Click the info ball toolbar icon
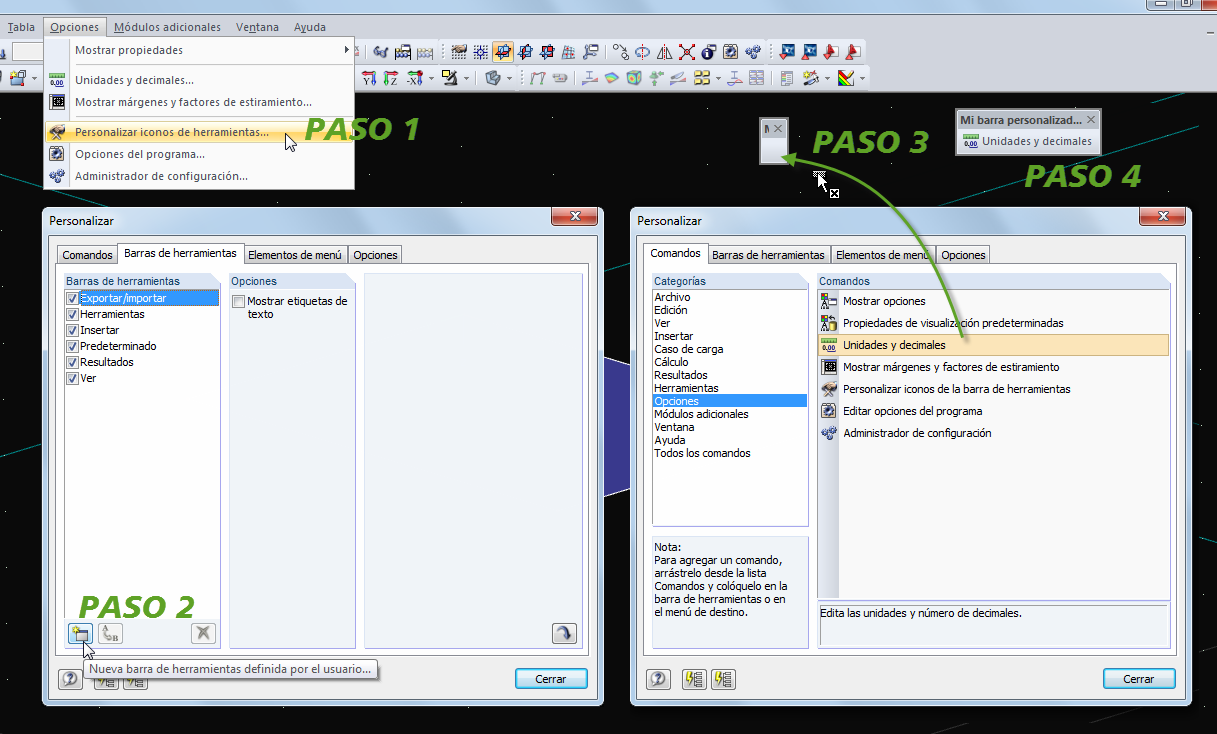 [x=709, y=52]
